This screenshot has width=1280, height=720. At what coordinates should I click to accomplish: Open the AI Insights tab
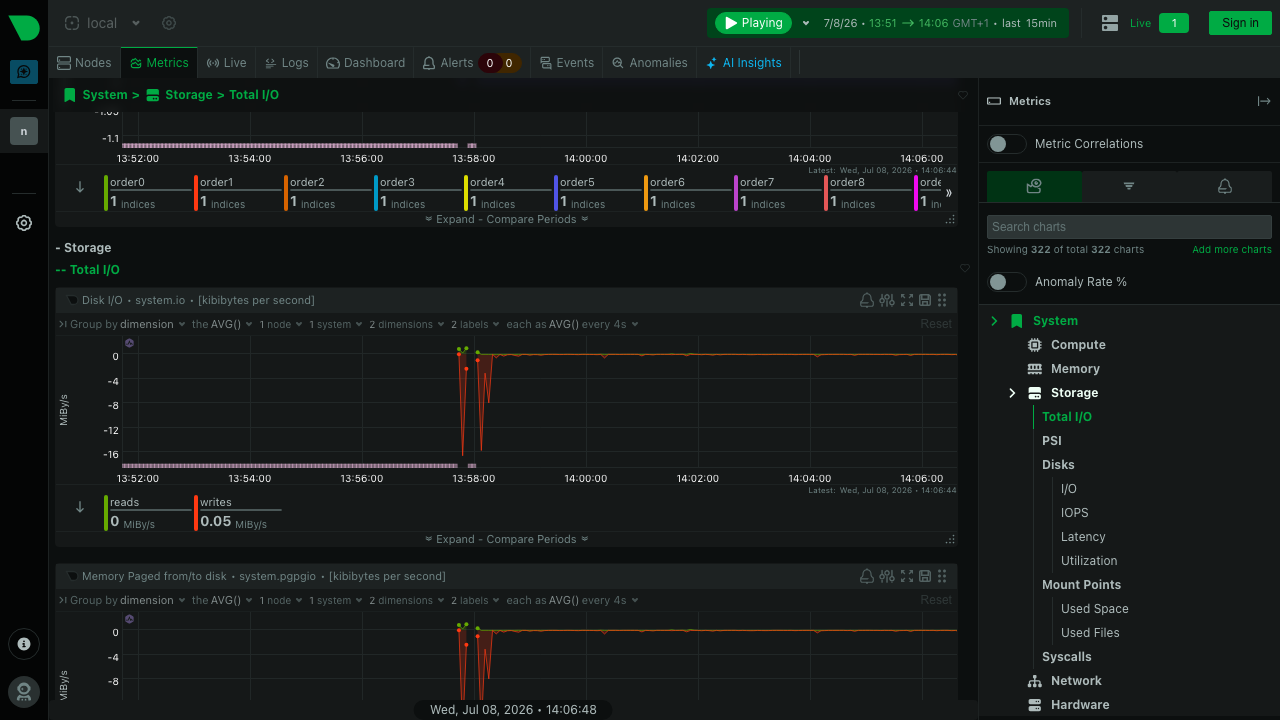coord(744,63)
